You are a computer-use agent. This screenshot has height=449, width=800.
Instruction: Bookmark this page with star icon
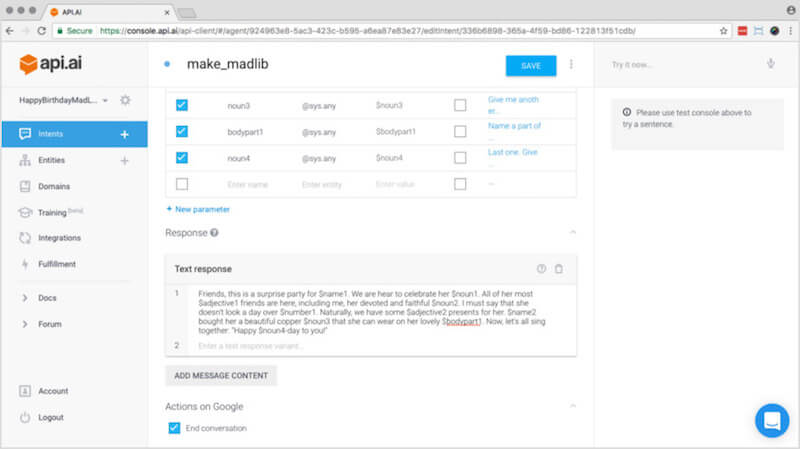coord(723,31)
